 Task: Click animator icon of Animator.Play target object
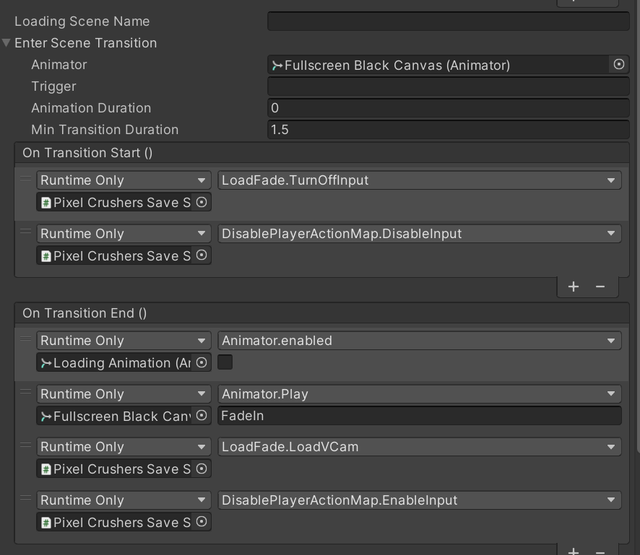point(46,416)
